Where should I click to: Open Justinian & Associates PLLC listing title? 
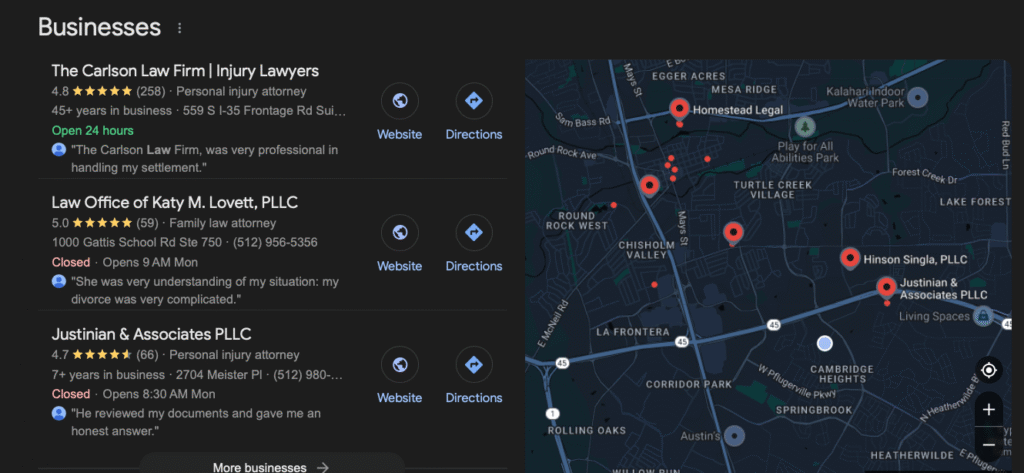[151, 334]
